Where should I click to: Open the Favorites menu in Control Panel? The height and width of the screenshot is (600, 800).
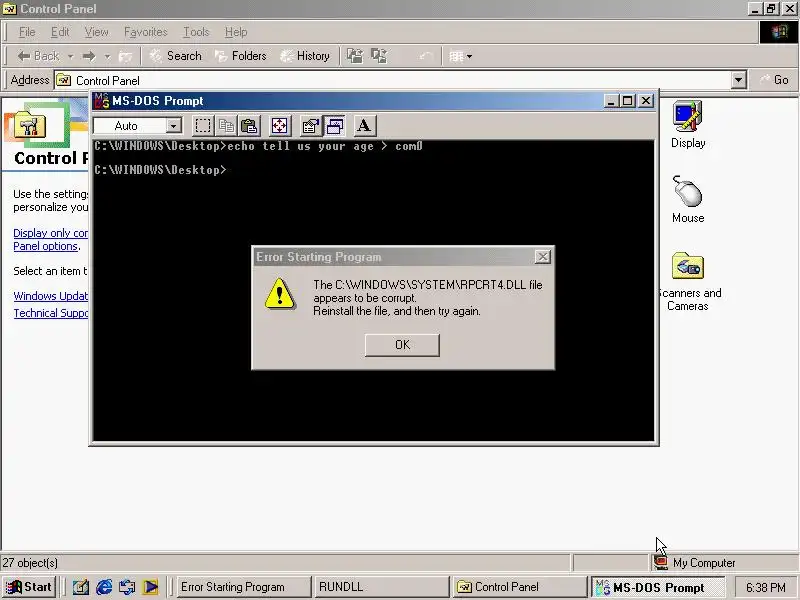click(145, 32)
